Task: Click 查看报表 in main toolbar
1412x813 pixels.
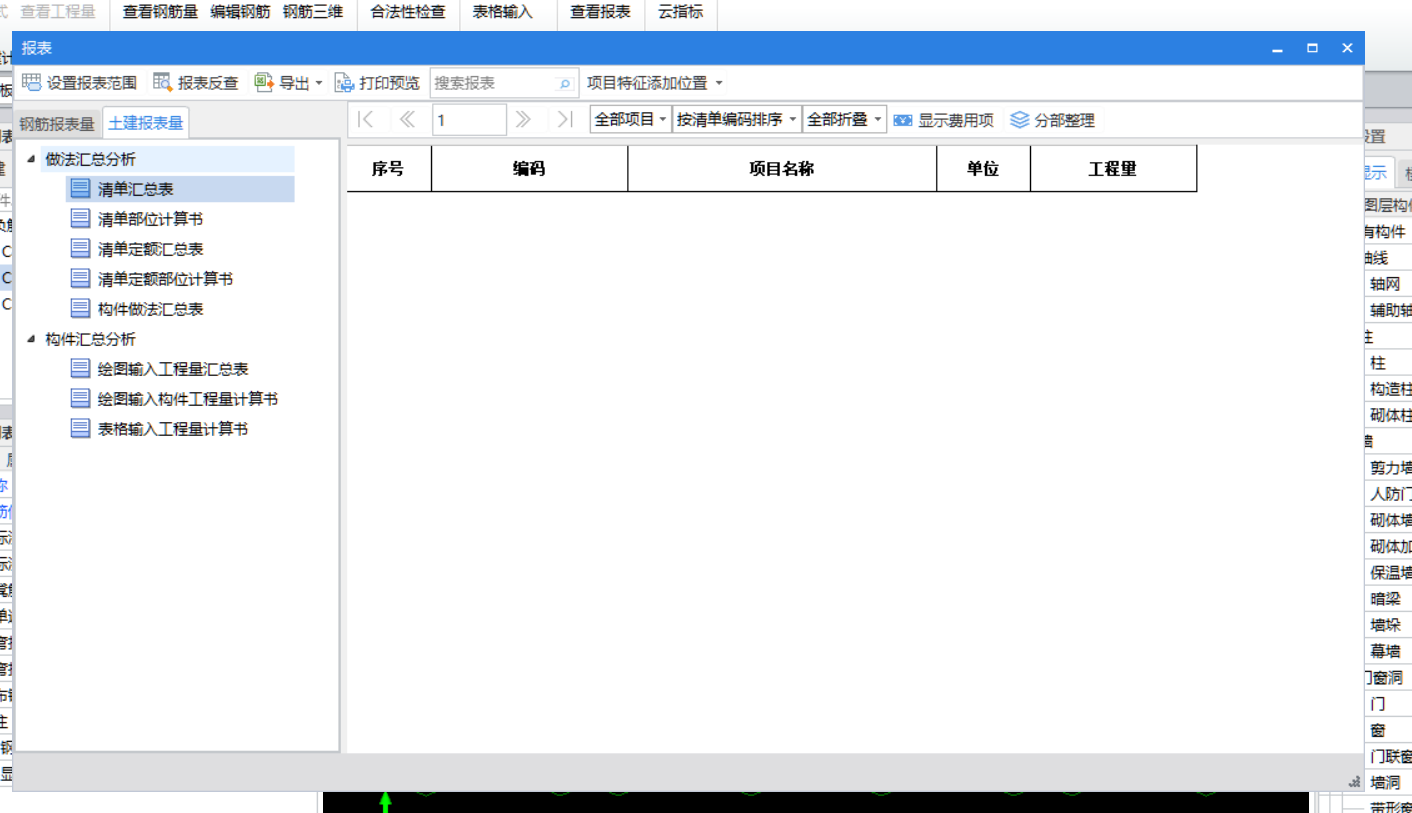Action: 600,13
